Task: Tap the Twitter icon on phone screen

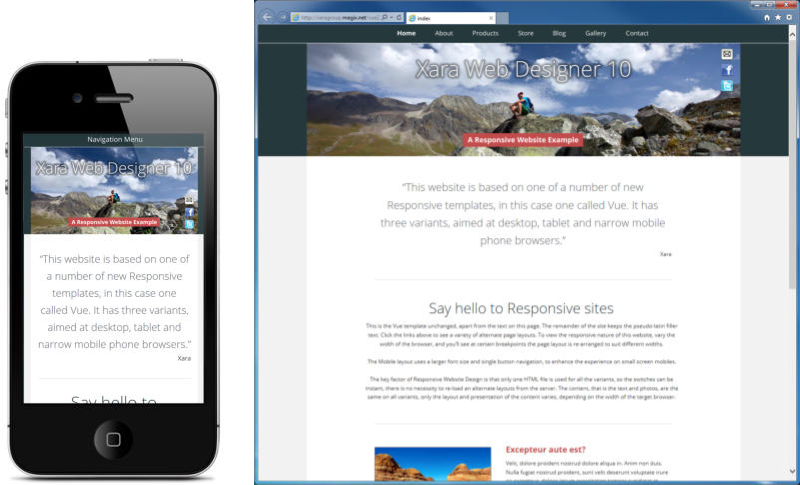Action: [189, 224]
